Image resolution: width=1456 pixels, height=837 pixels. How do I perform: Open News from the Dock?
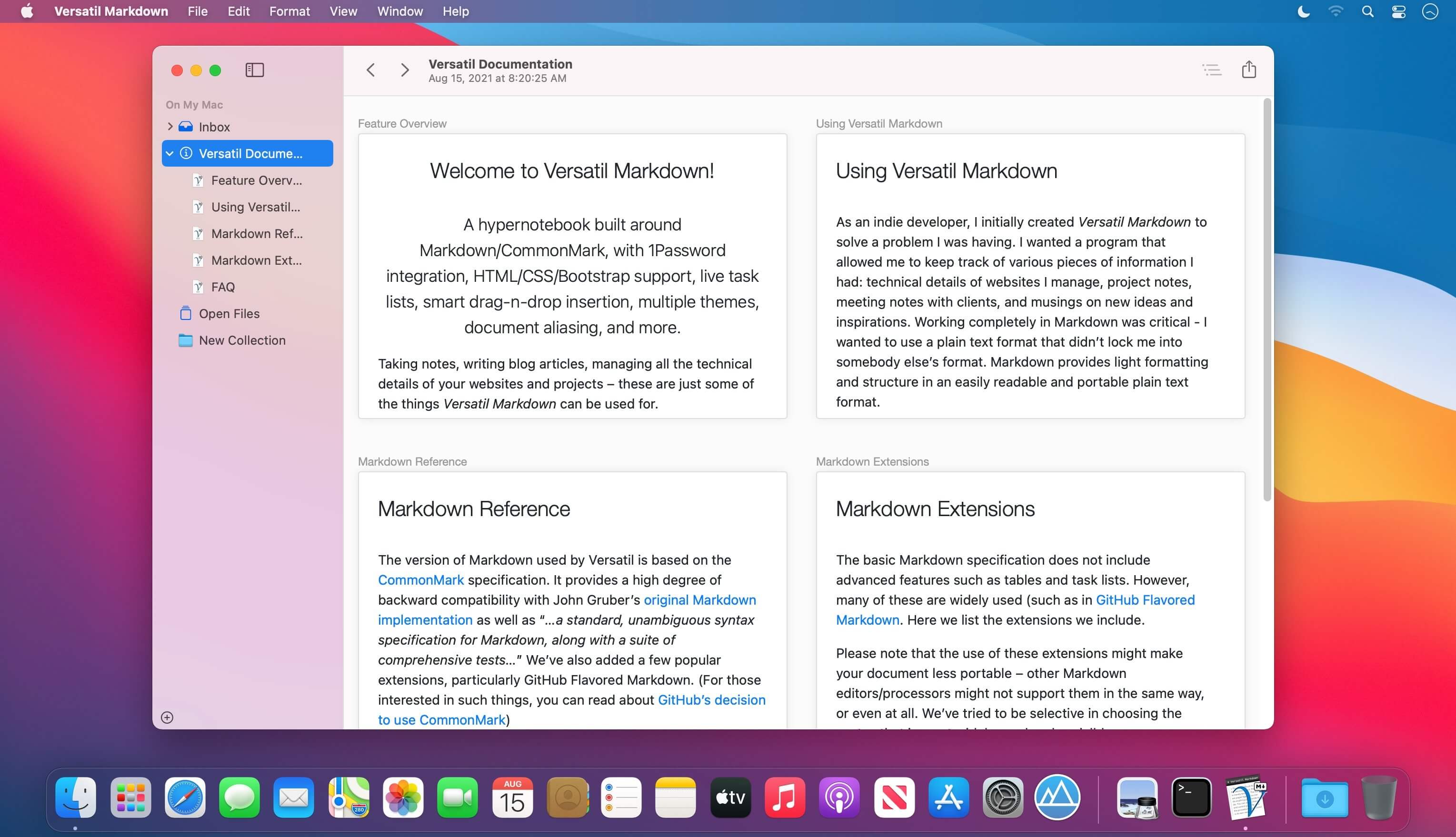pos(895,797)
